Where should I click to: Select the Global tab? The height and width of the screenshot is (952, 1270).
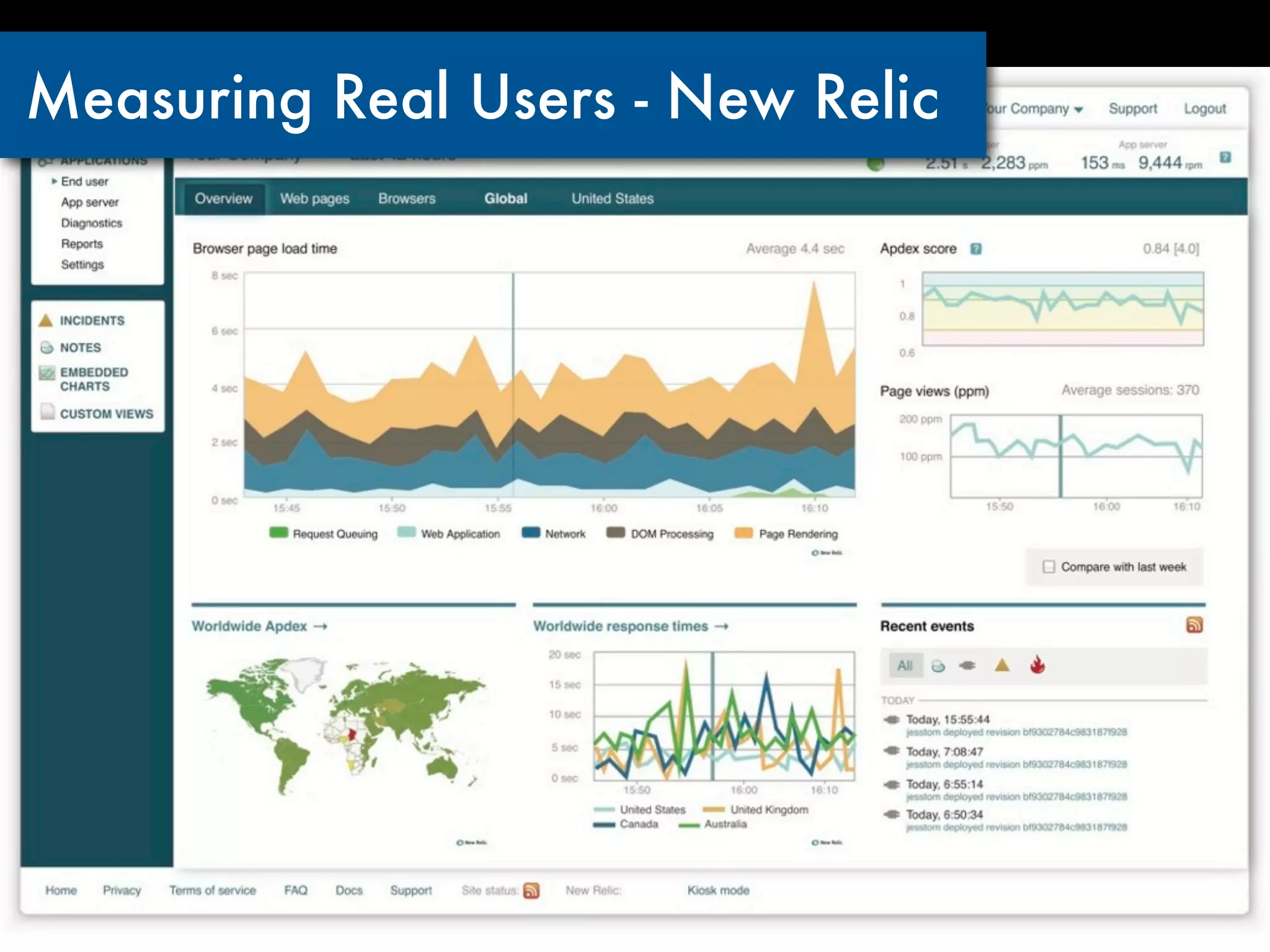[x=506, y=198]
